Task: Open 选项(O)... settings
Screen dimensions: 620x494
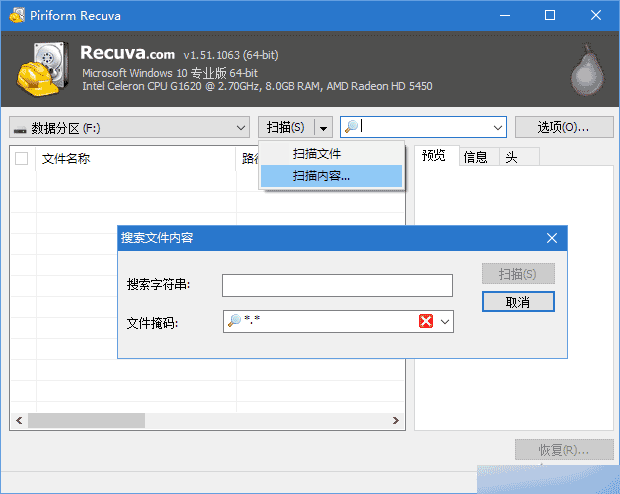Action: tap(564, 127)
